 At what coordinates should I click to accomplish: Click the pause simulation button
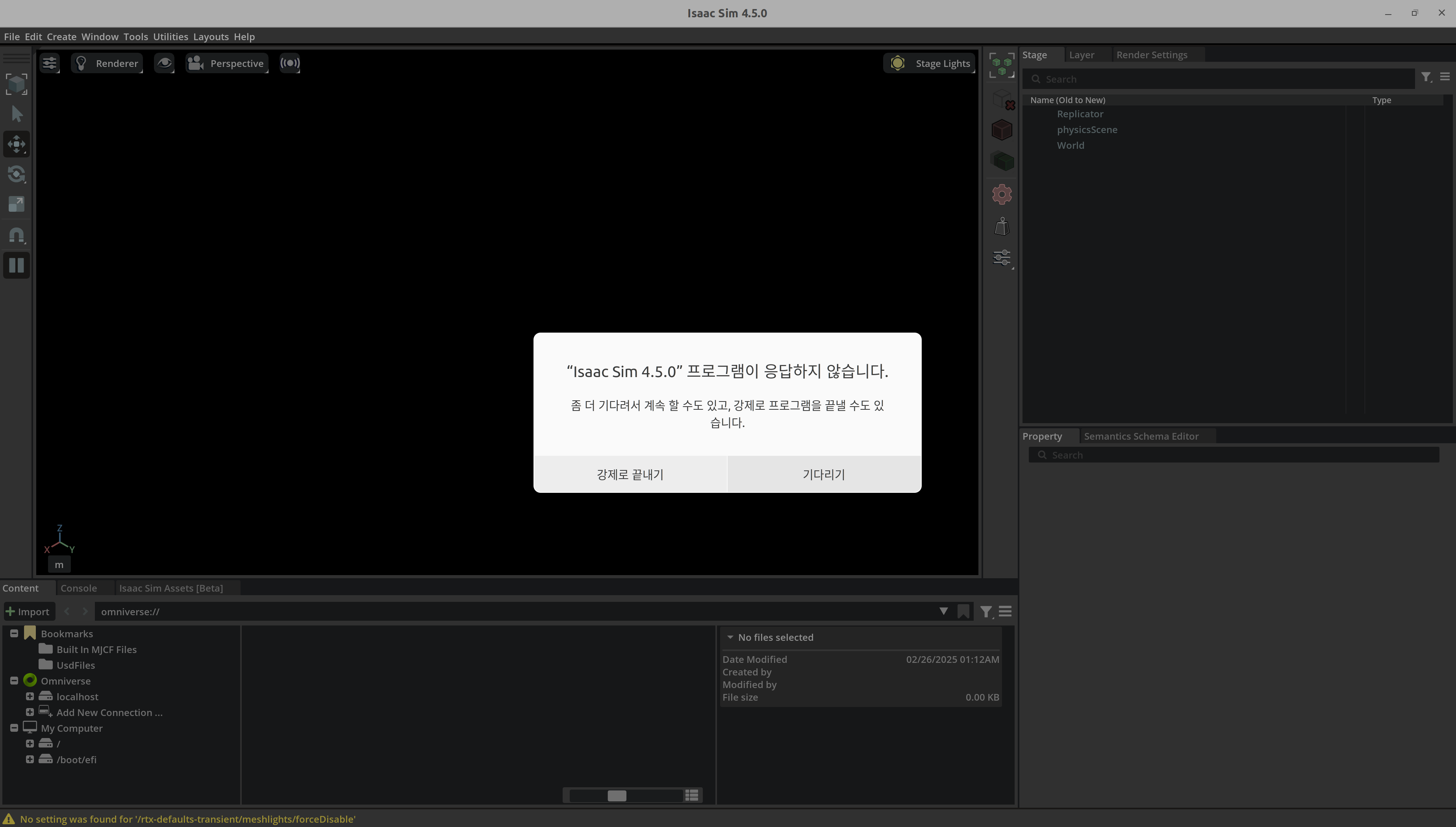17,265
